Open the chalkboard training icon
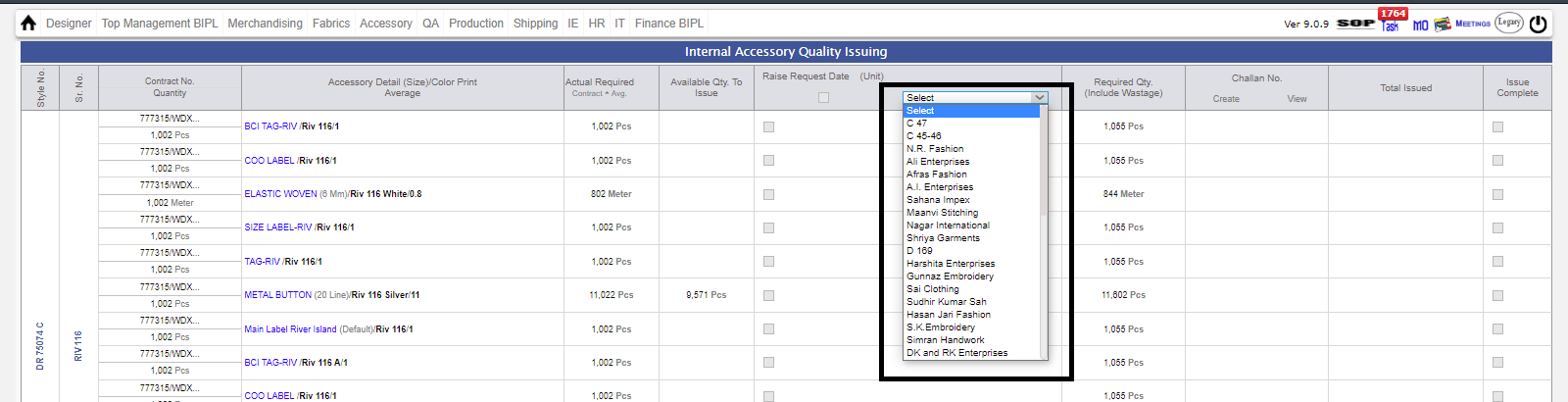 (x=1442, y=24)
